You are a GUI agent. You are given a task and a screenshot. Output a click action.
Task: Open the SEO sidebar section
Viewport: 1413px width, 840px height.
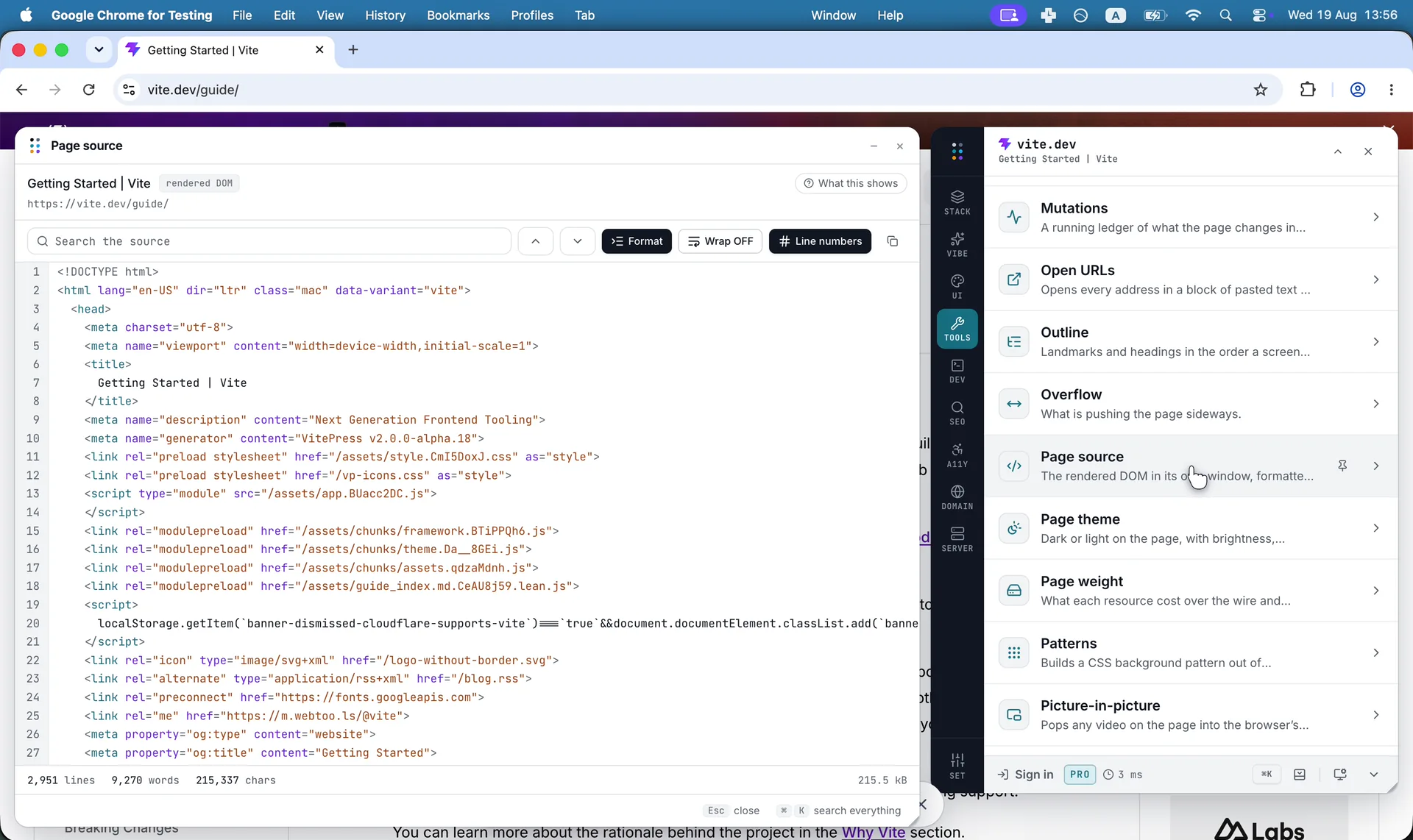coord(957,413)
